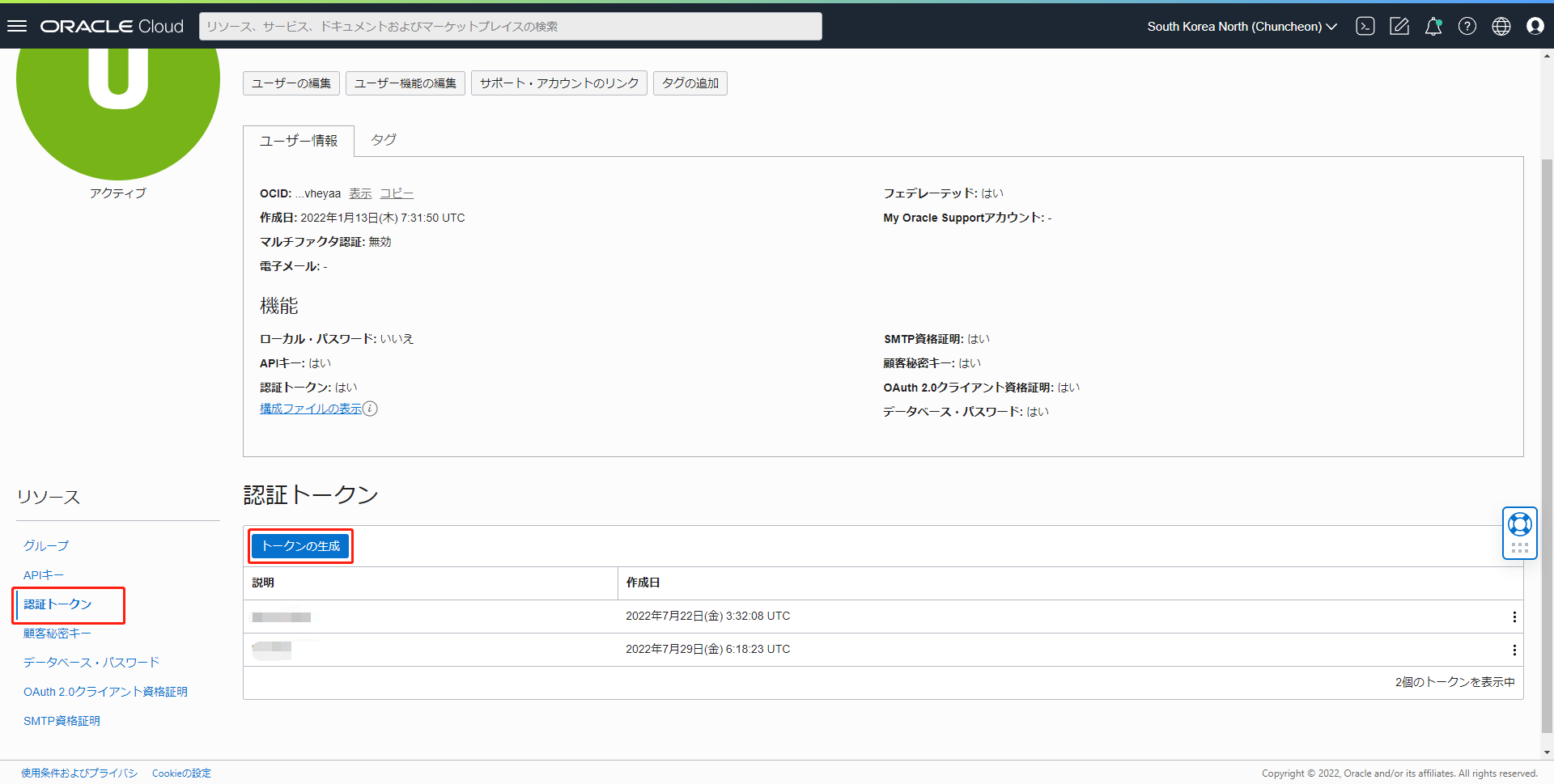Copy the OCID via コピー link
The image size is (1554, 784).
[397, 193]
